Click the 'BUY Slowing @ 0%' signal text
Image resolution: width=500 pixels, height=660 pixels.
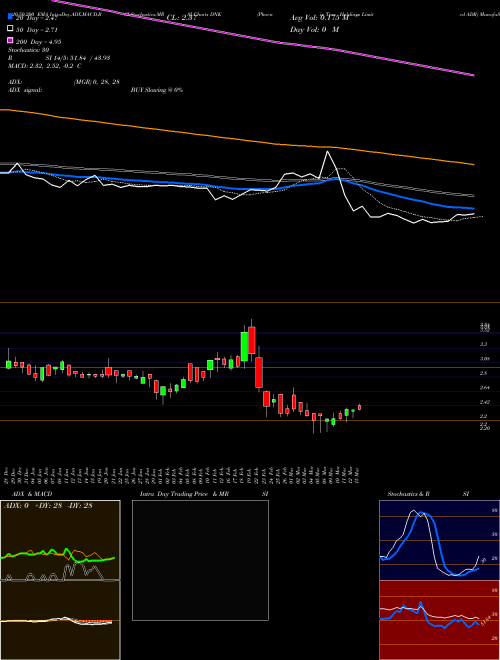click(157, 90)
